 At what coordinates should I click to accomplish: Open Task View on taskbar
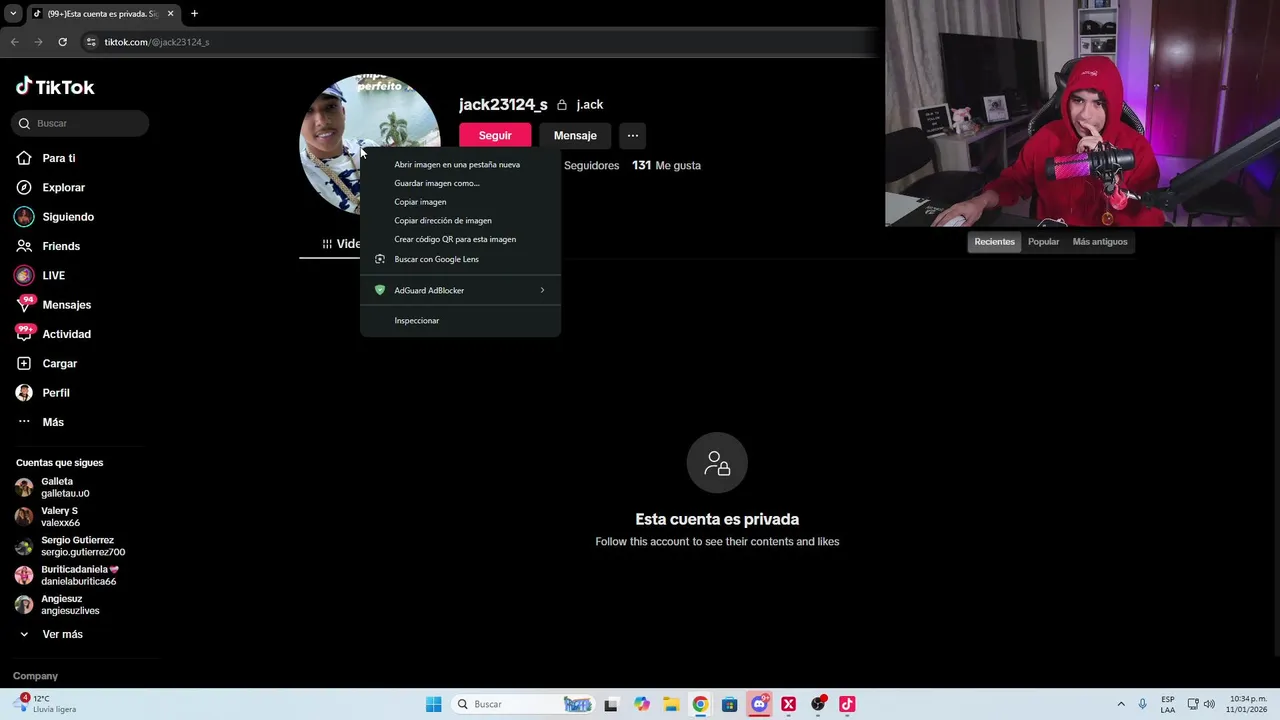(x=611, y=704)
